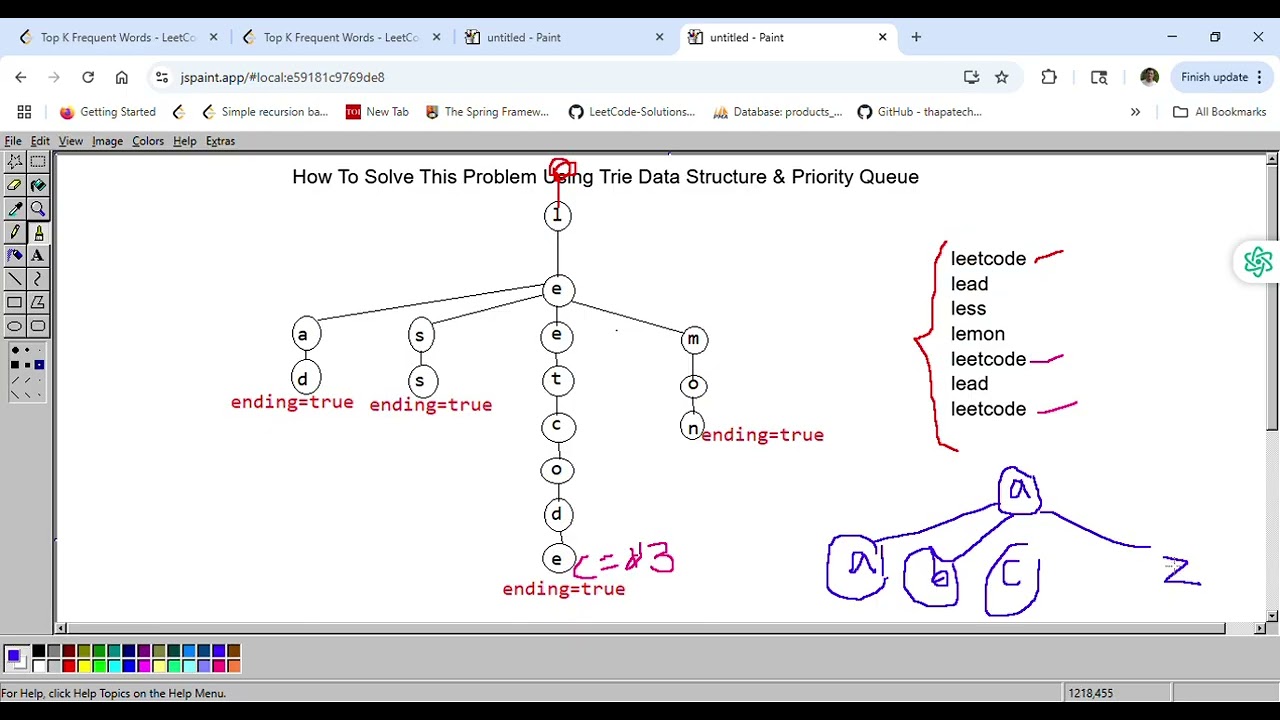Choose the Rectangle shape tool
The image size is (1280, 720).
point(15,302)
